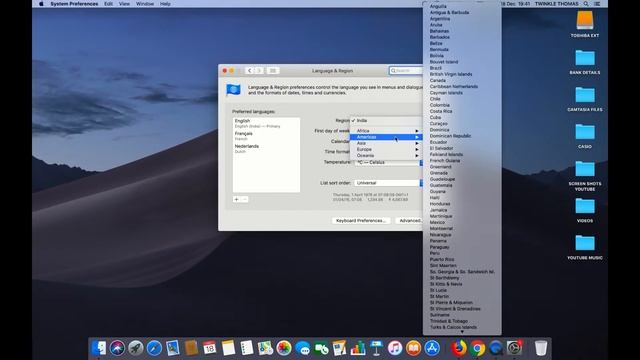Open the Maps app in dock

(265, 348)
